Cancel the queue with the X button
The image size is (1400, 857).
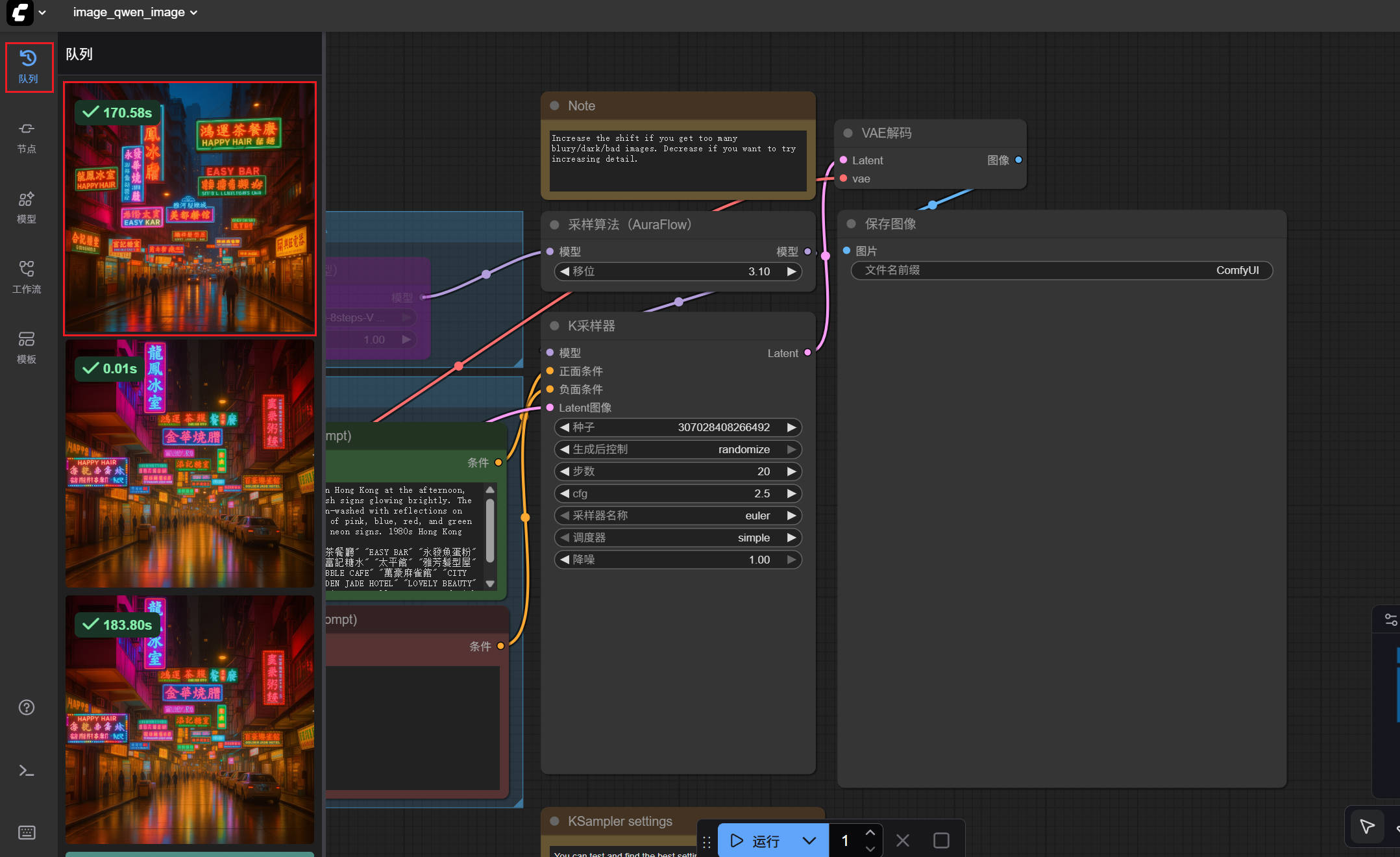pos(902,841)
